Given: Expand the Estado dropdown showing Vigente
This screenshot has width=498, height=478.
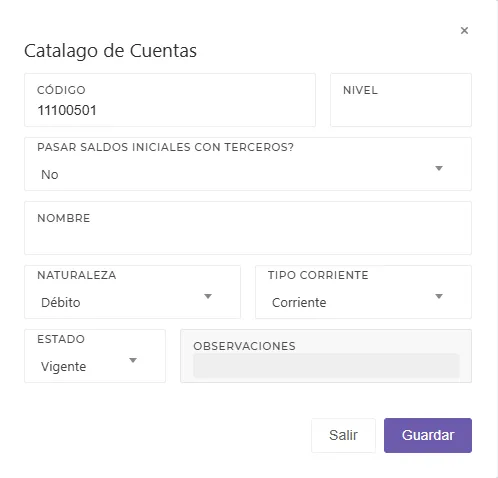Looking at the screenshot, I should (x=95, y=356).
